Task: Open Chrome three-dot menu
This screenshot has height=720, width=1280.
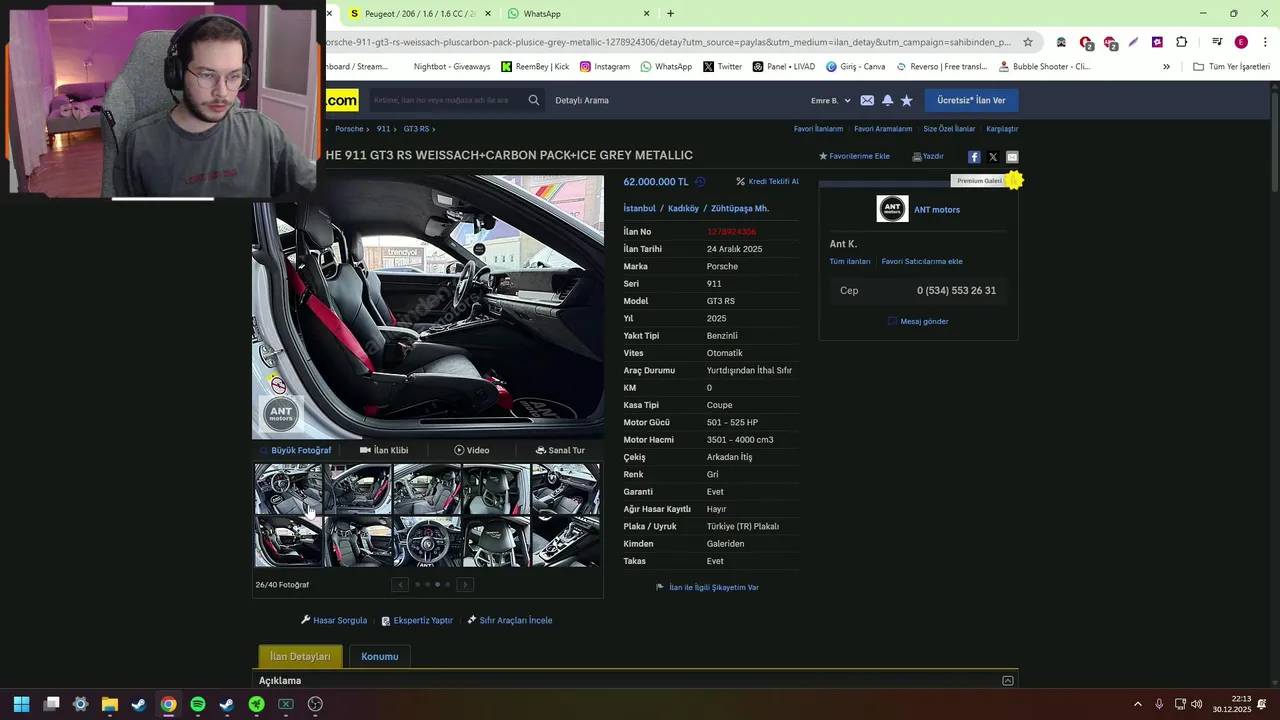Action: pos(1264,42)
